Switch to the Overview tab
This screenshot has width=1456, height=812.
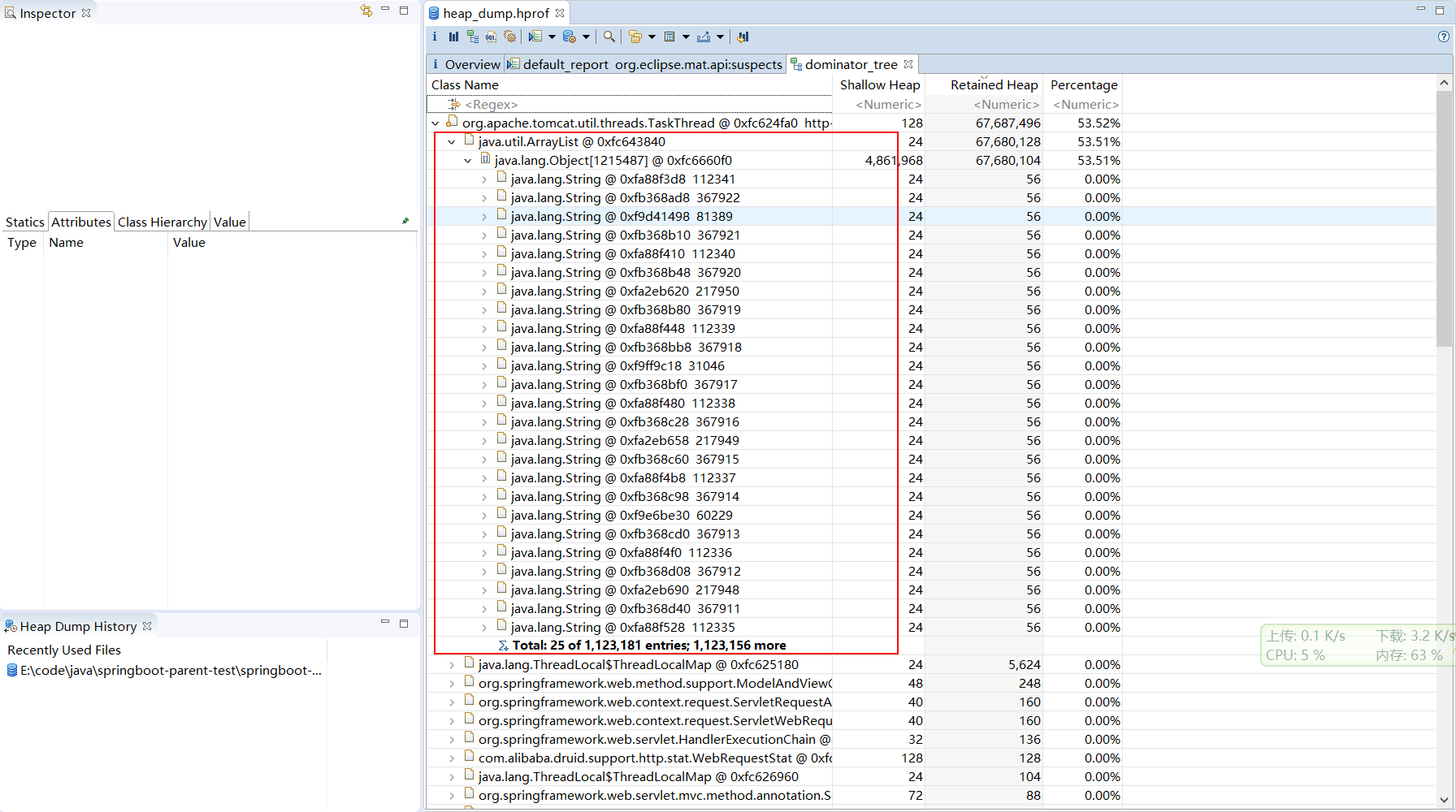point(466,64)
